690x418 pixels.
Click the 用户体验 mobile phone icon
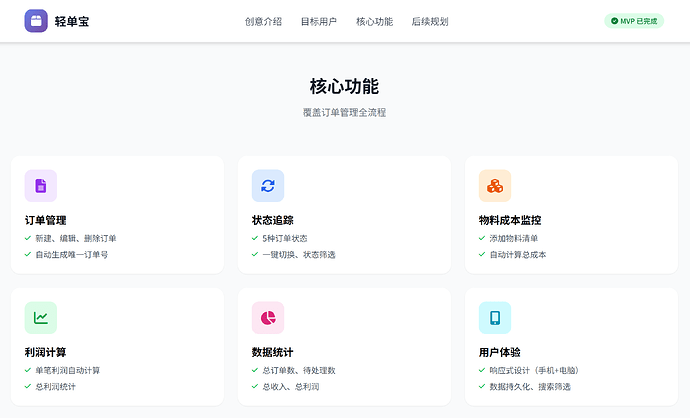[x=495, y=318]
